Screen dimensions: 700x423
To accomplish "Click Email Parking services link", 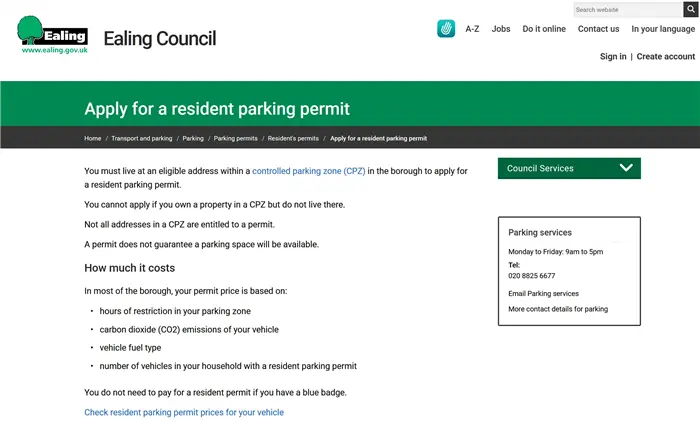I will point(543,294).
